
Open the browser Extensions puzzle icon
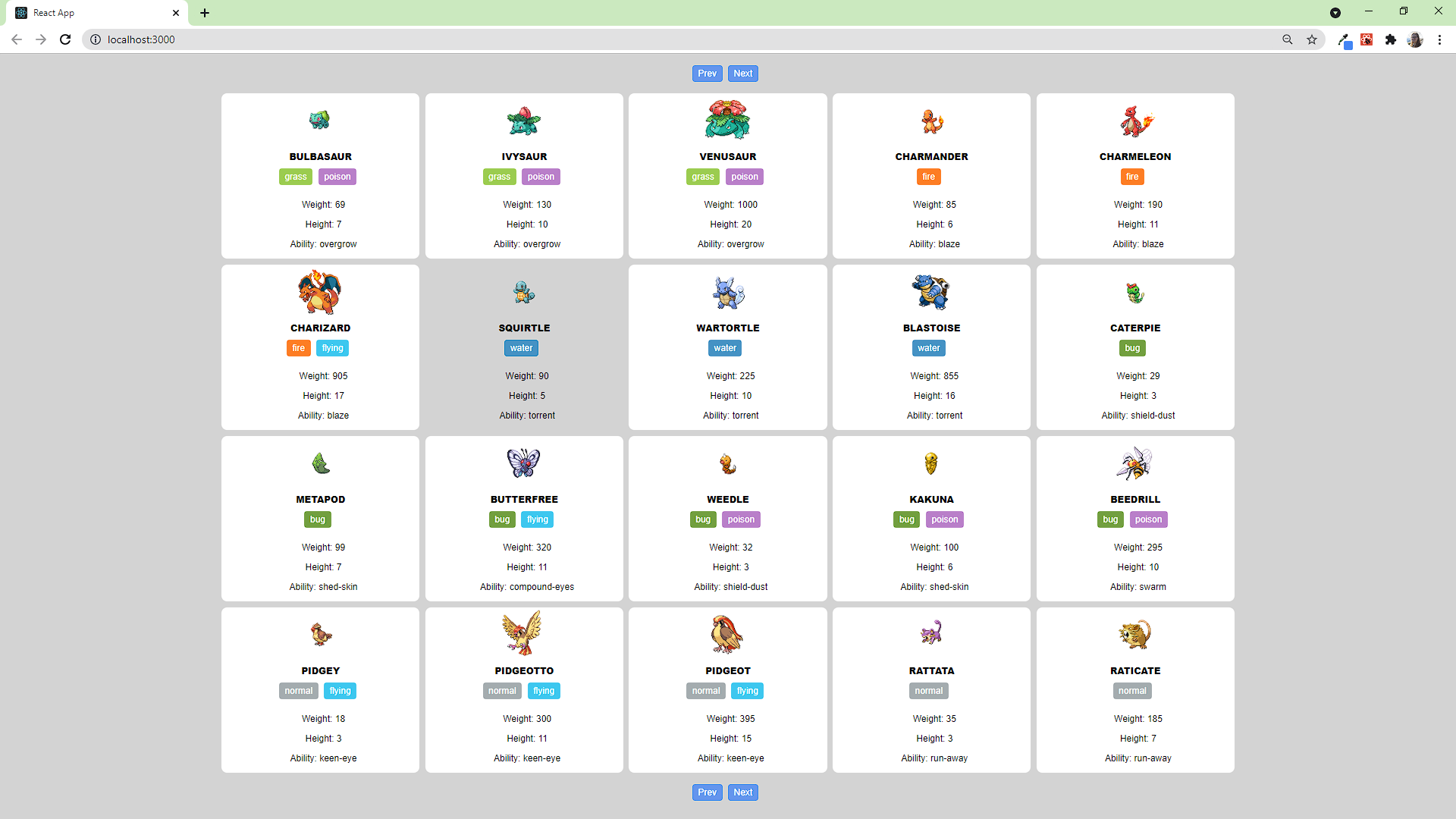[1391, 39]
